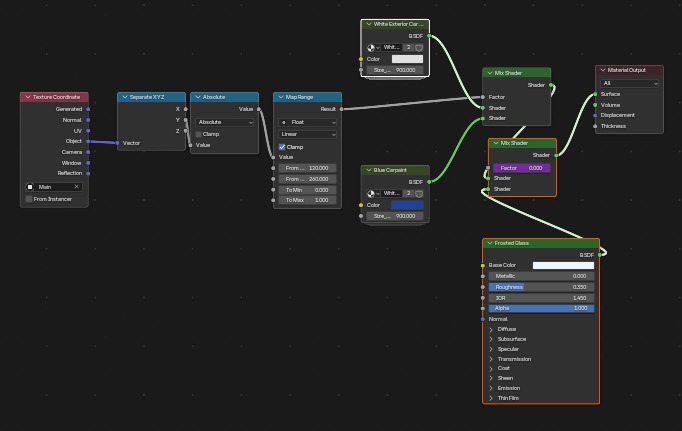Image resolution: width=682 pixels, height=431 pixels.
Task: Click the IOR field in Frosted Glass
Action: (541, 298)
